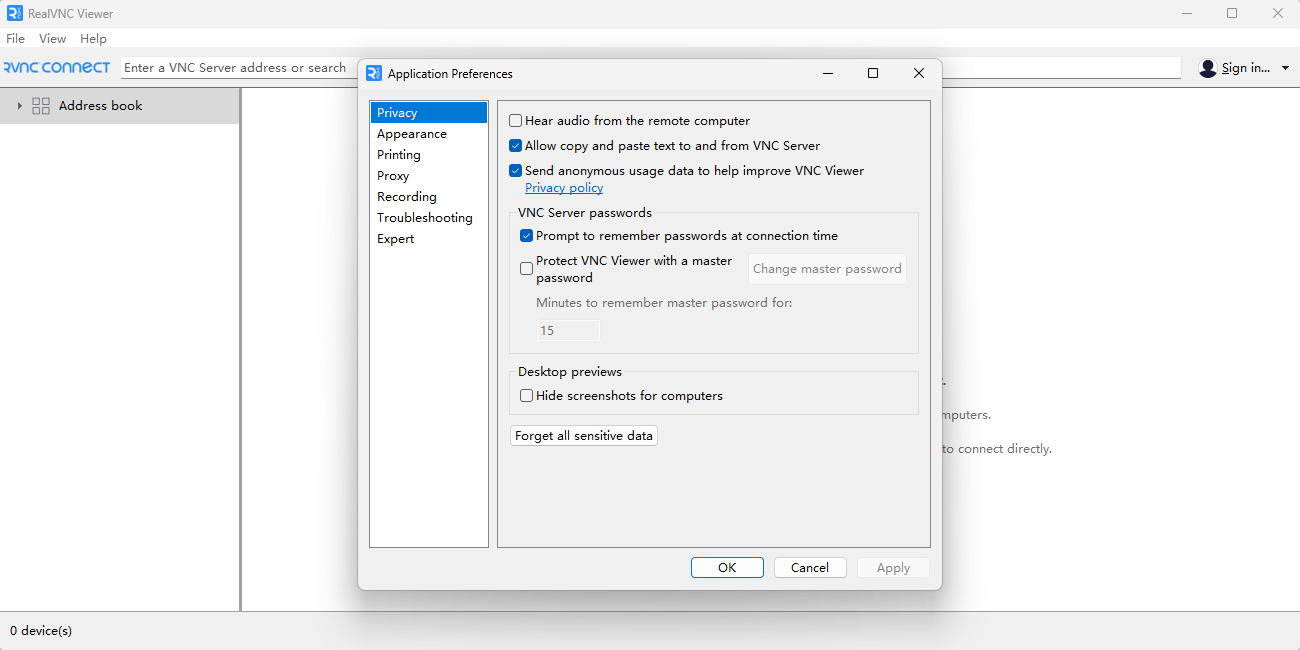Click the VNC Server address search field
Screen dimensions: 1300x650
tap(236, 68)
